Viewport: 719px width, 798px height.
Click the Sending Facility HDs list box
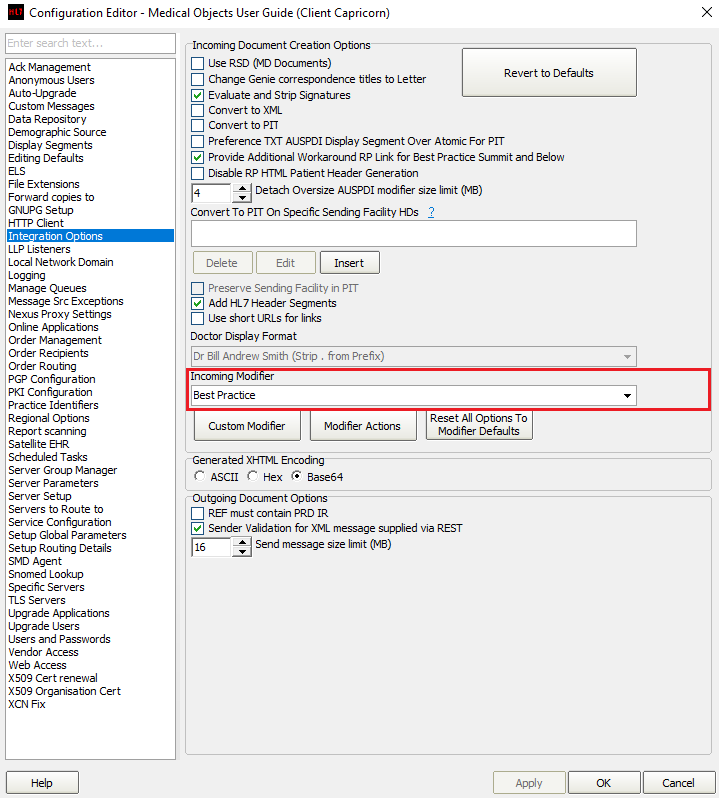(x=414, y=234)
